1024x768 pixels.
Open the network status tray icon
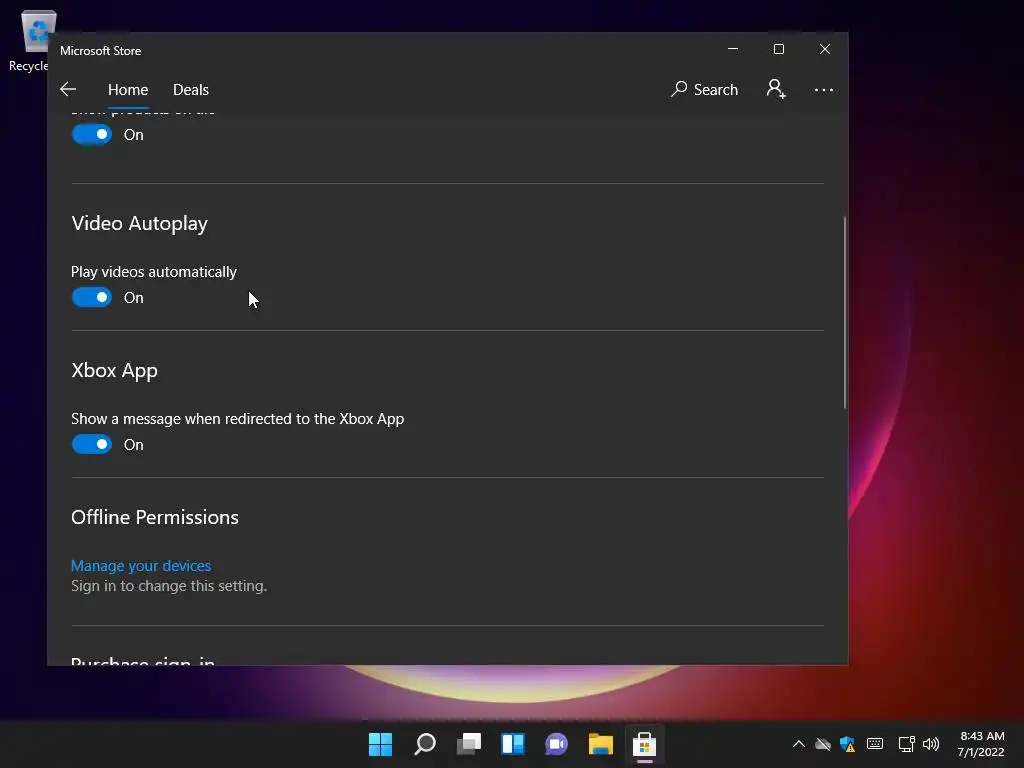[x=906, y=744]
